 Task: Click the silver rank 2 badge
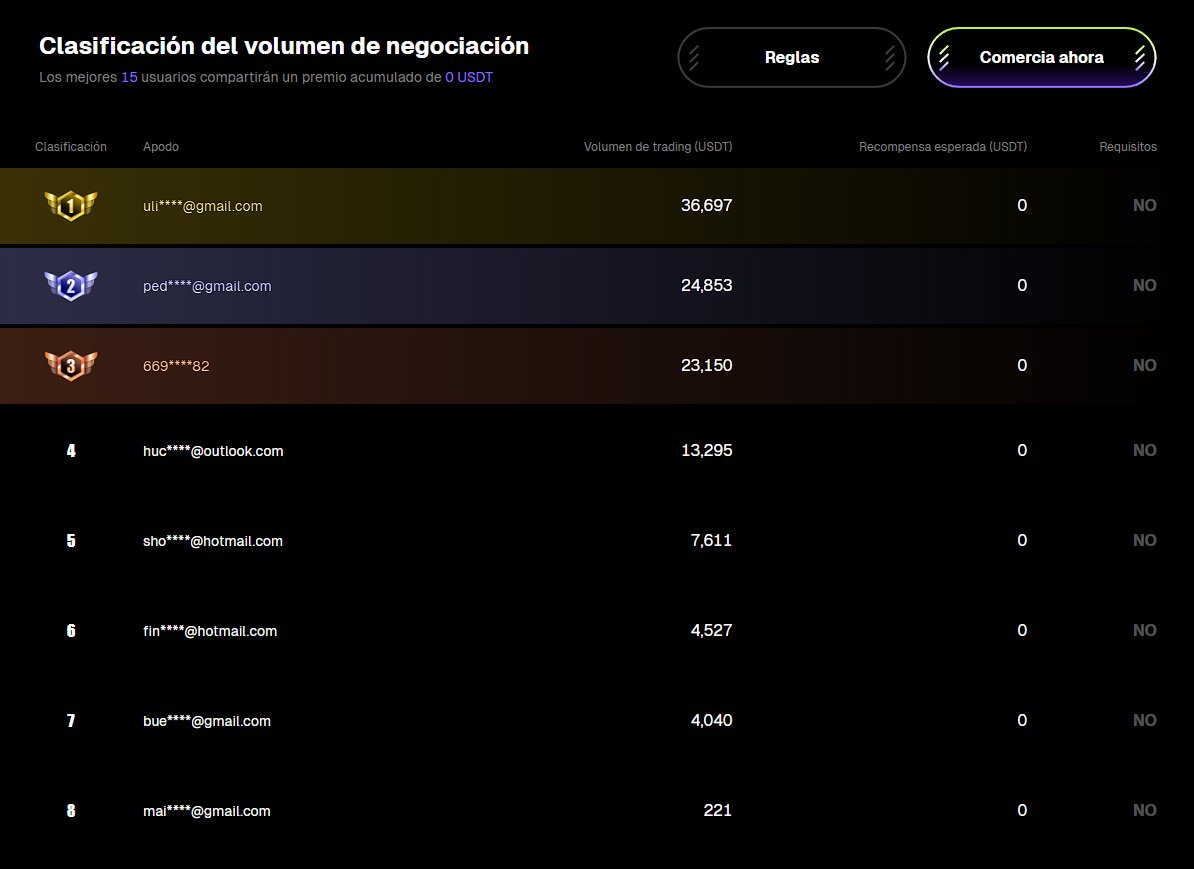pos(71,286)
